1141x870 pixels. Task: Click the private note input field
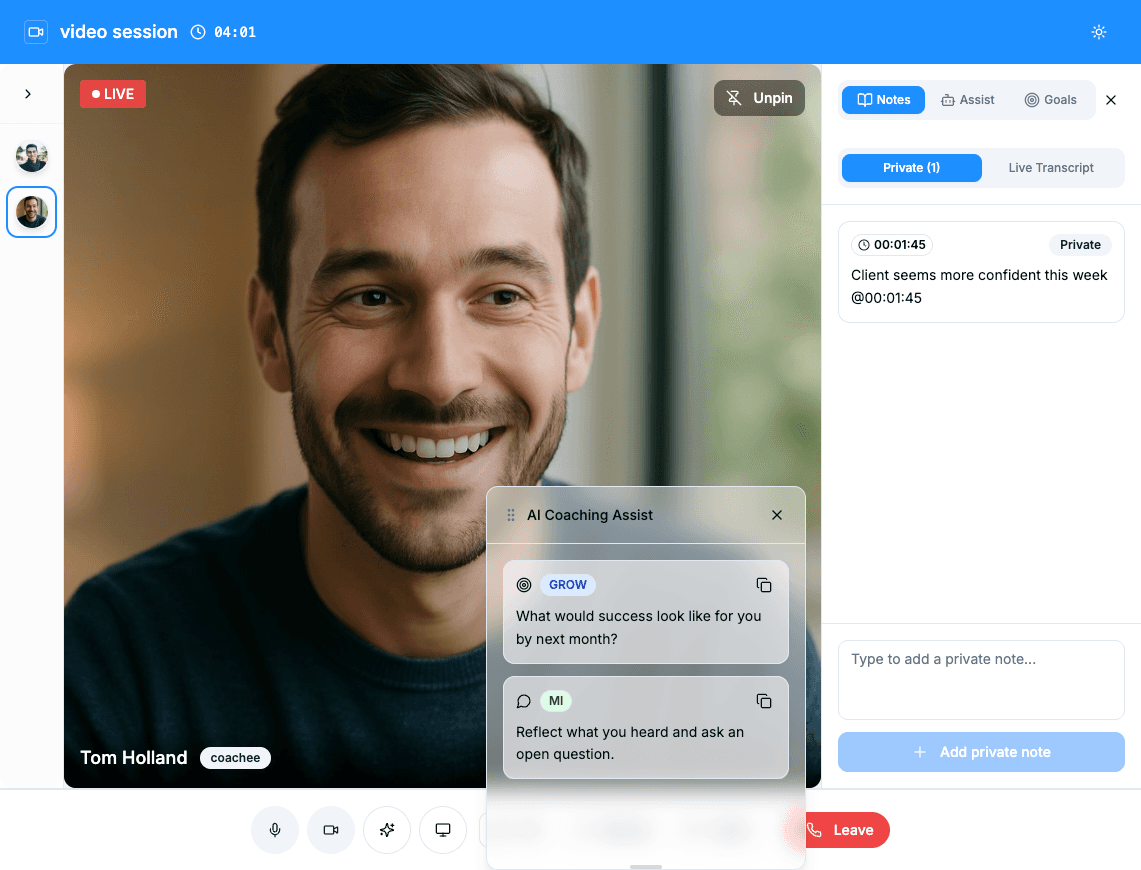click(981, 680)
